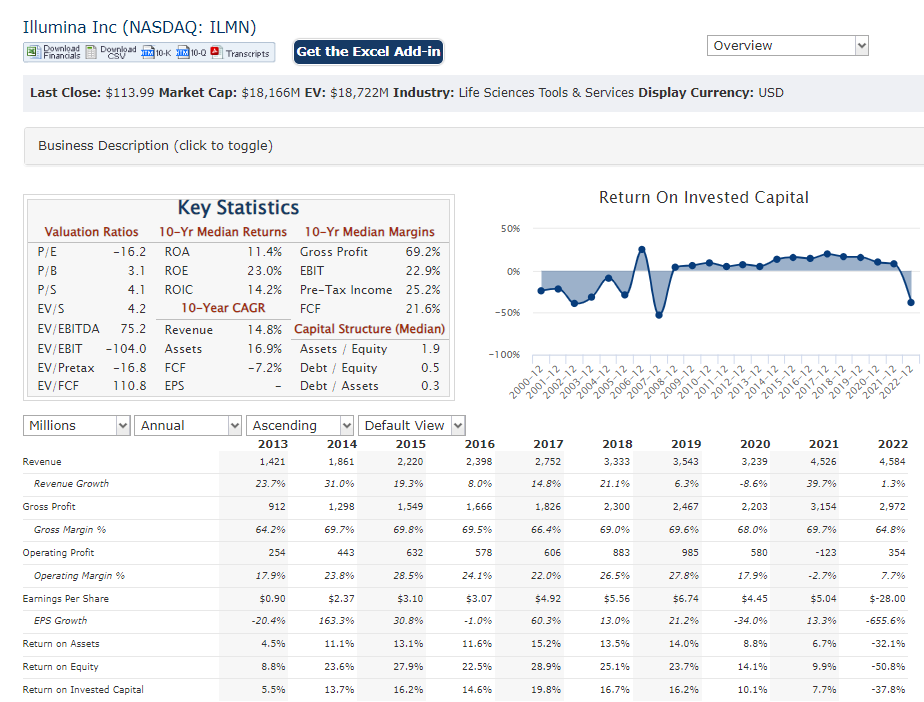Open the Ascending sort order dropdown

pos(300,426)
